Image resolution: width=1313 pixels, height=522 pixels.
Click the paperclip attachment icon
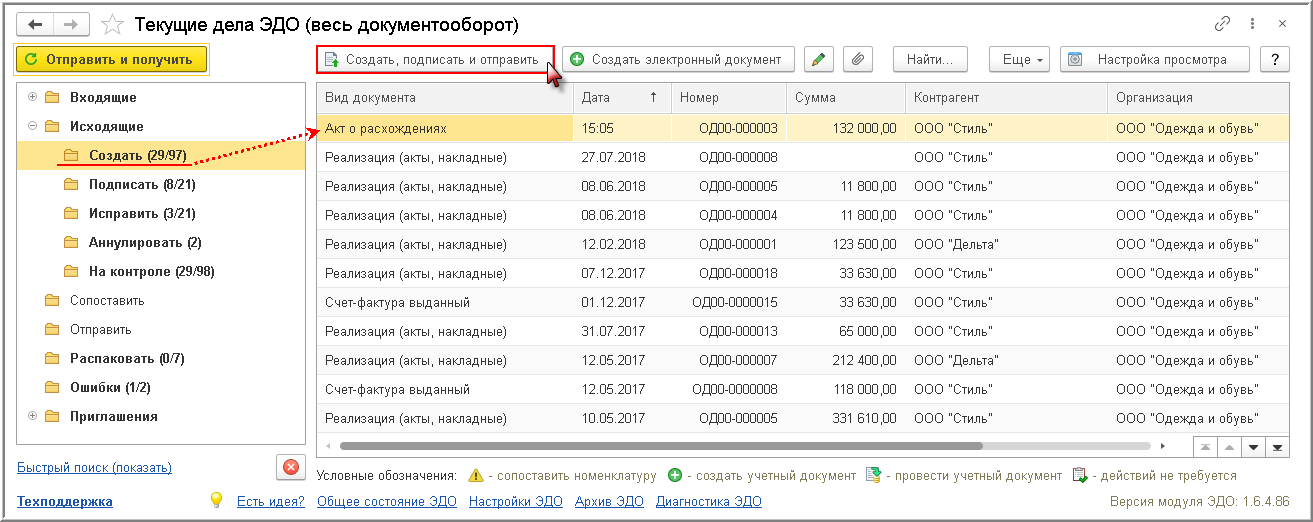(857, 59)
